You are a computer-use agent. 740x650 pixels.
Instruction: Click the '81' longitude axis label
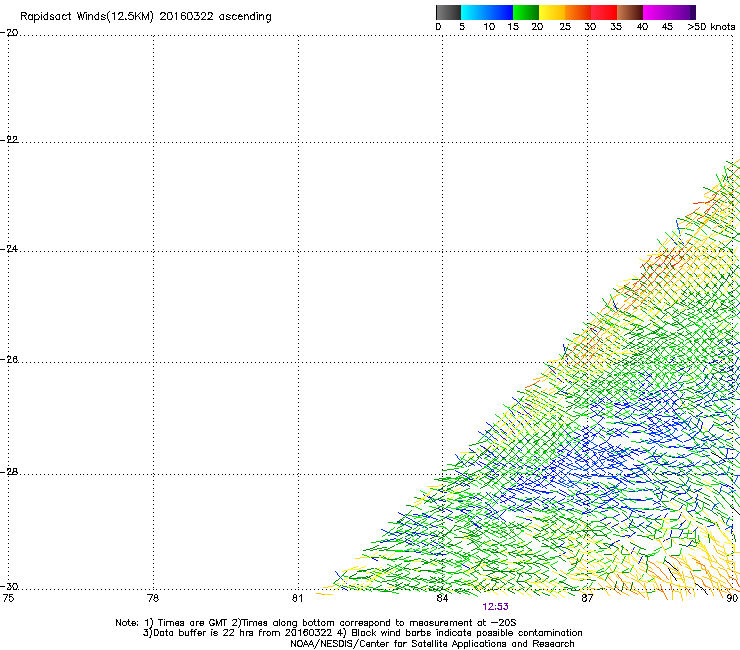coord(297,598)
